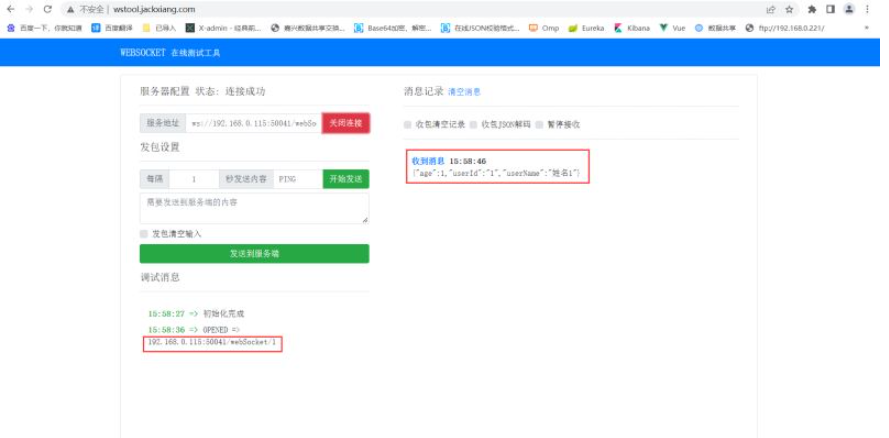The image size is (889, 438).
Task: Open the Chrome three-dot menu
Action: point(867,9)
